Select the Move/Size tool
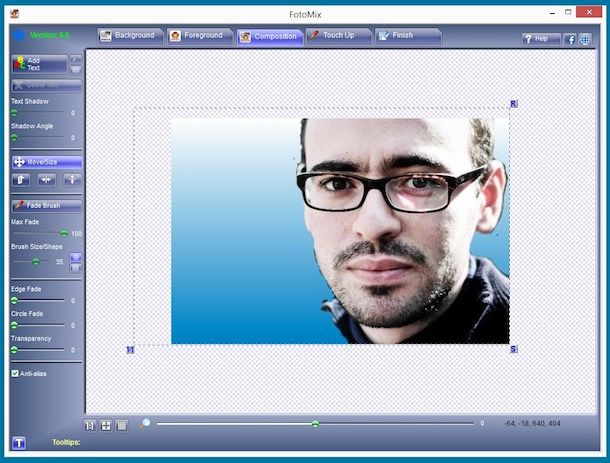Screen dimensions: 610x463 click(x=47, y=162)
